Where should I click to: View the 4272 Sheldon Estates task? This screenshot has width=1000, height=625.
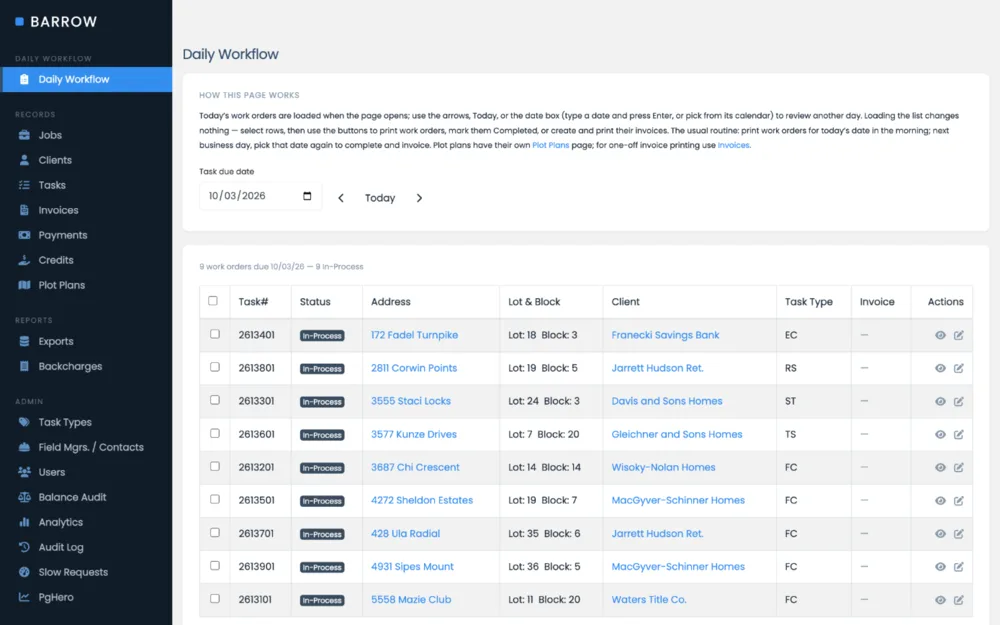(x=940, y=501)
